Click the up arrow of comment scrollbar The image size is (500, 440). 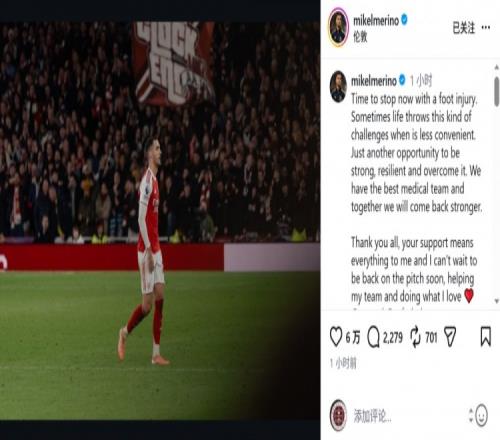point(497,68)
